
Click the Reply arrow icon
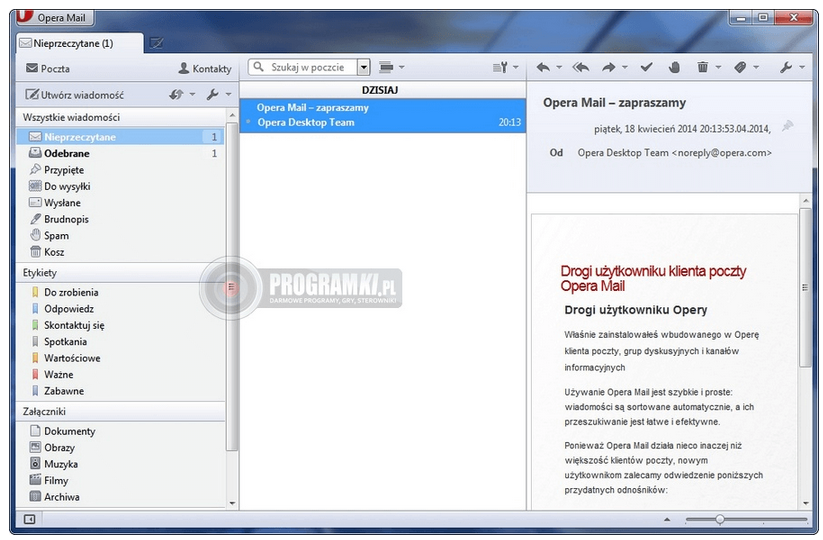coord(543,68)
